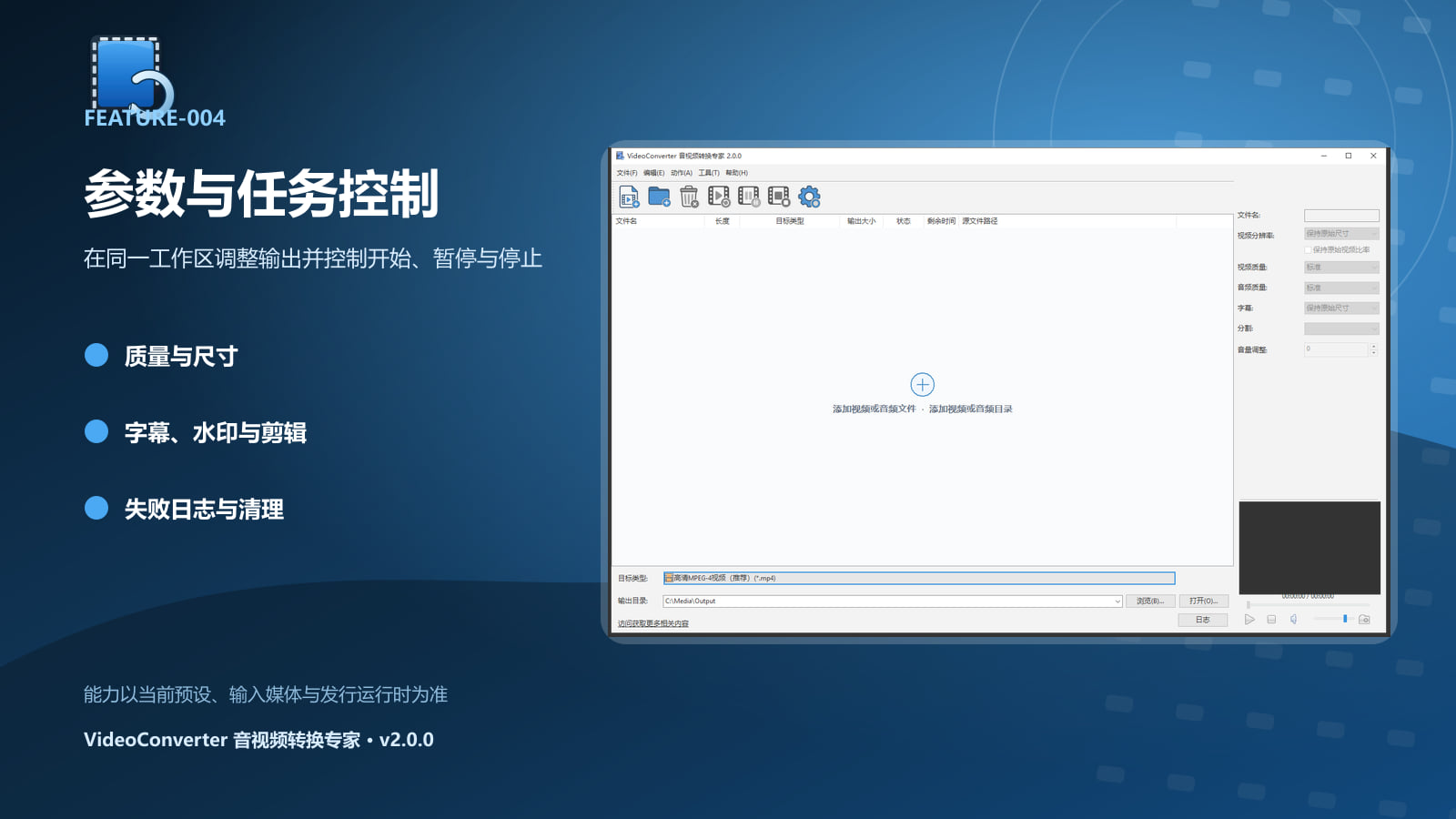Mute preview with the speaker icon
The image size is (1456, 819).
1293,620
